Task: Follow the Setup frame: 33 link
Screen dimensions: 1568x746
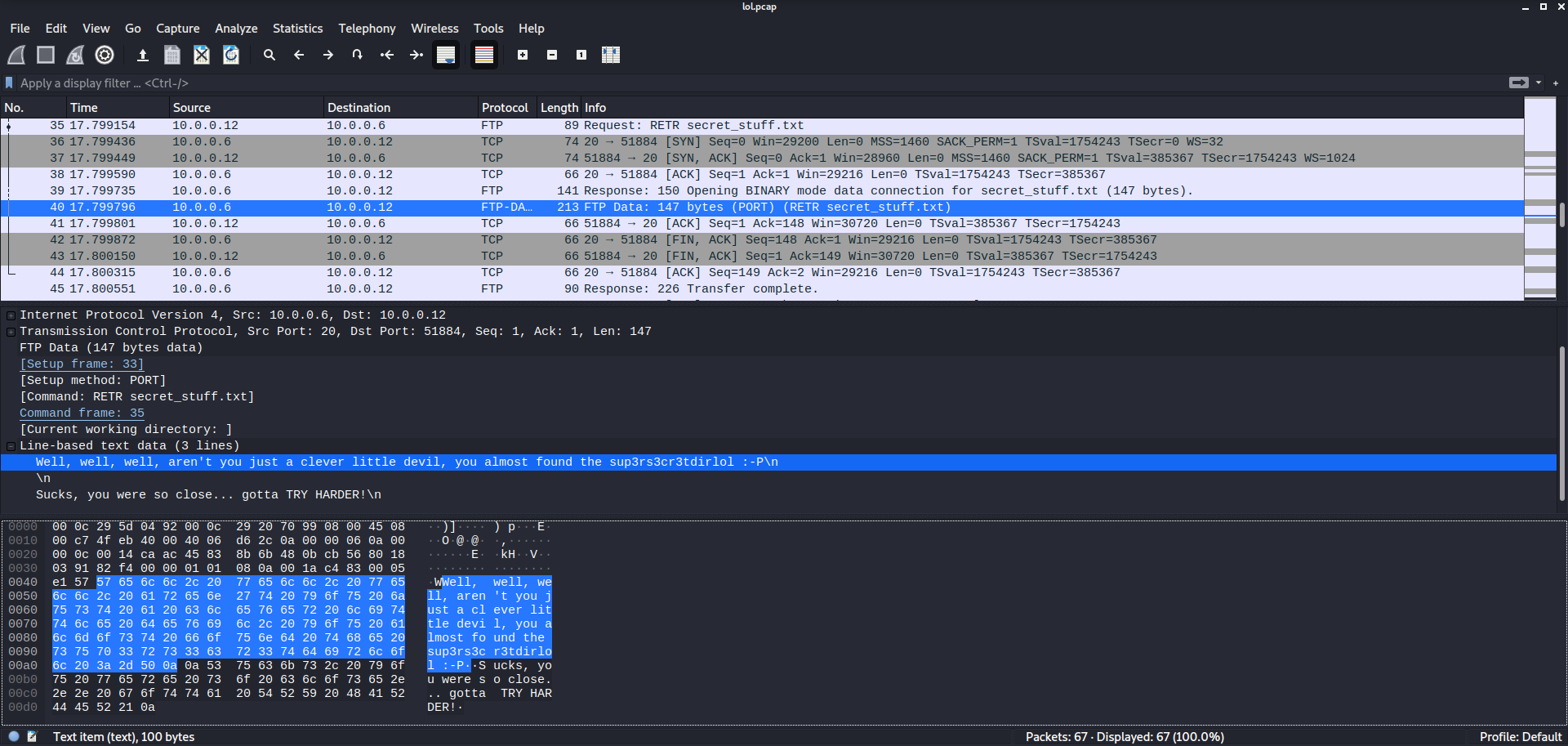Action: tap(82, 364)
